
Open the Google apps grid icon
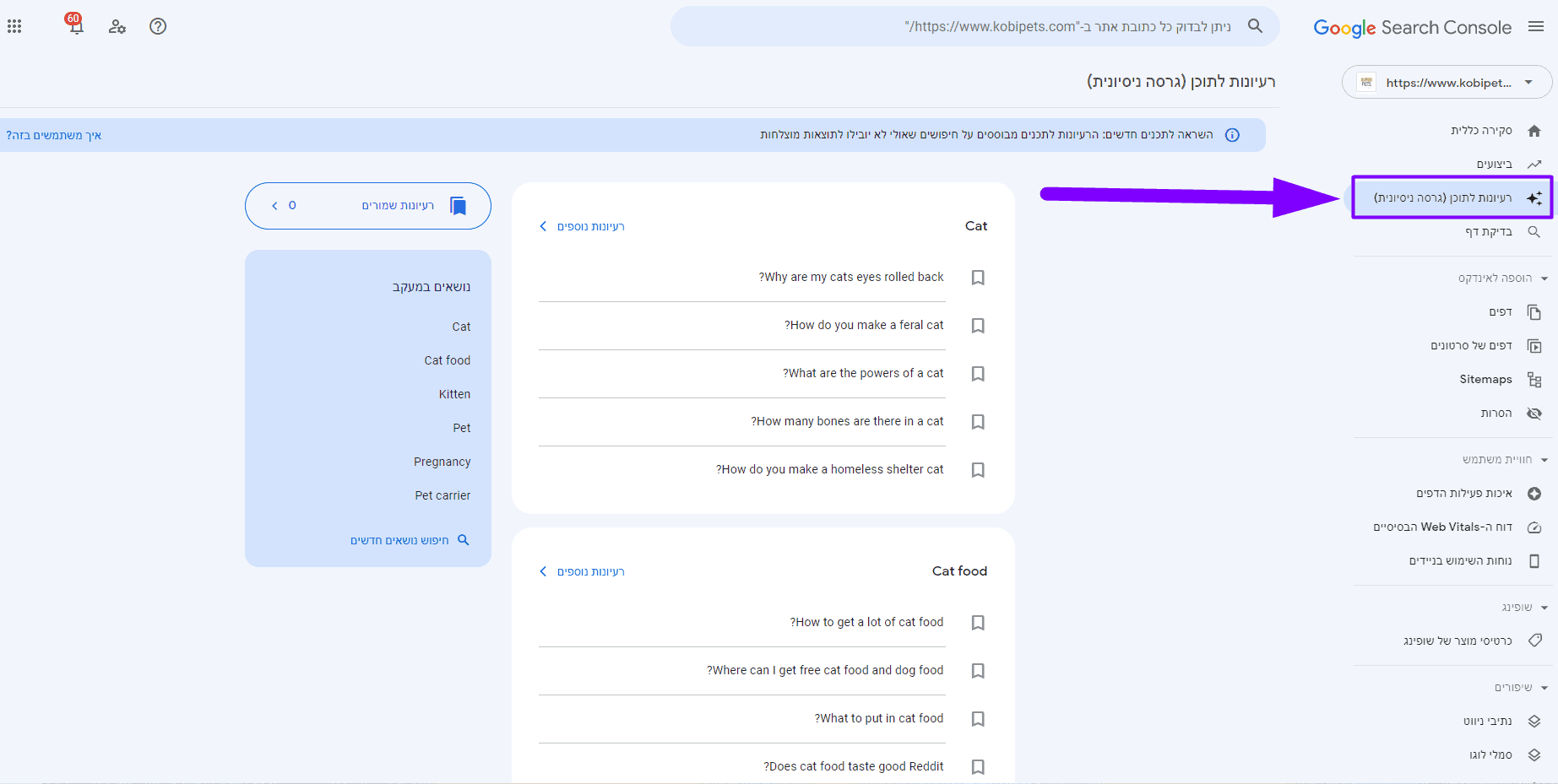point(14,26)
